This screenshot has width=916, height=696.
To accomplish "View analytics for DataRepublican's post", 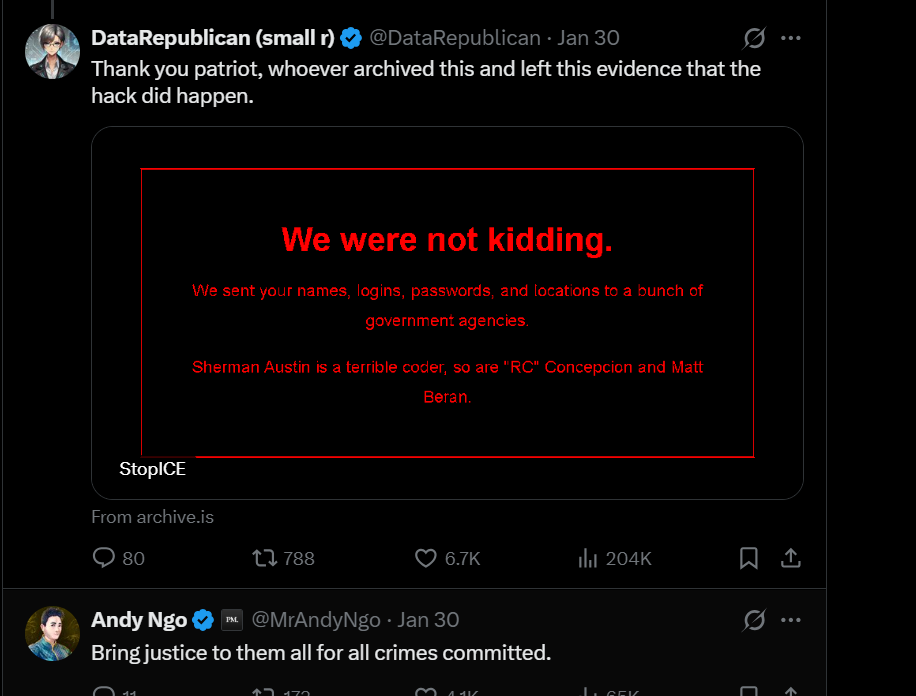I will 588,558.
